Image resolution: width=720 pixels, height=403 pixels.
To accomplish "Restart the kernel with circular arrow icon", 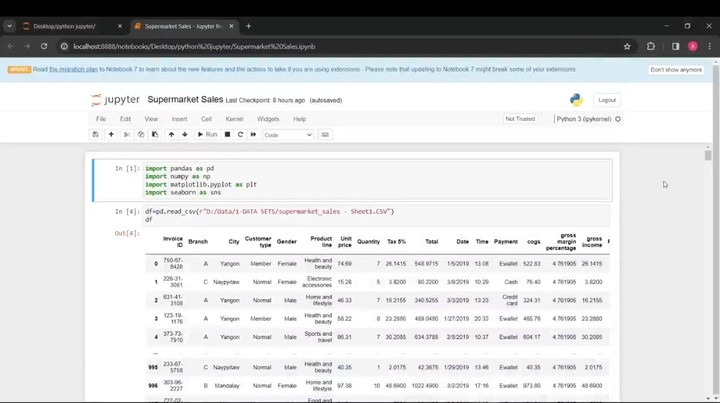I will click(x=240, y=134).
